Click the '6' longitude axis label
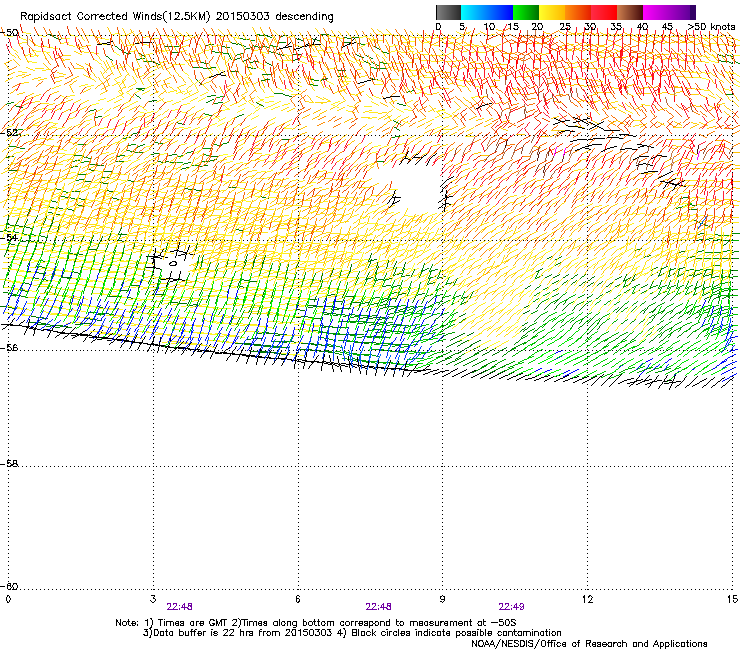The image size is (740, 650). click(x=298, y=599)
